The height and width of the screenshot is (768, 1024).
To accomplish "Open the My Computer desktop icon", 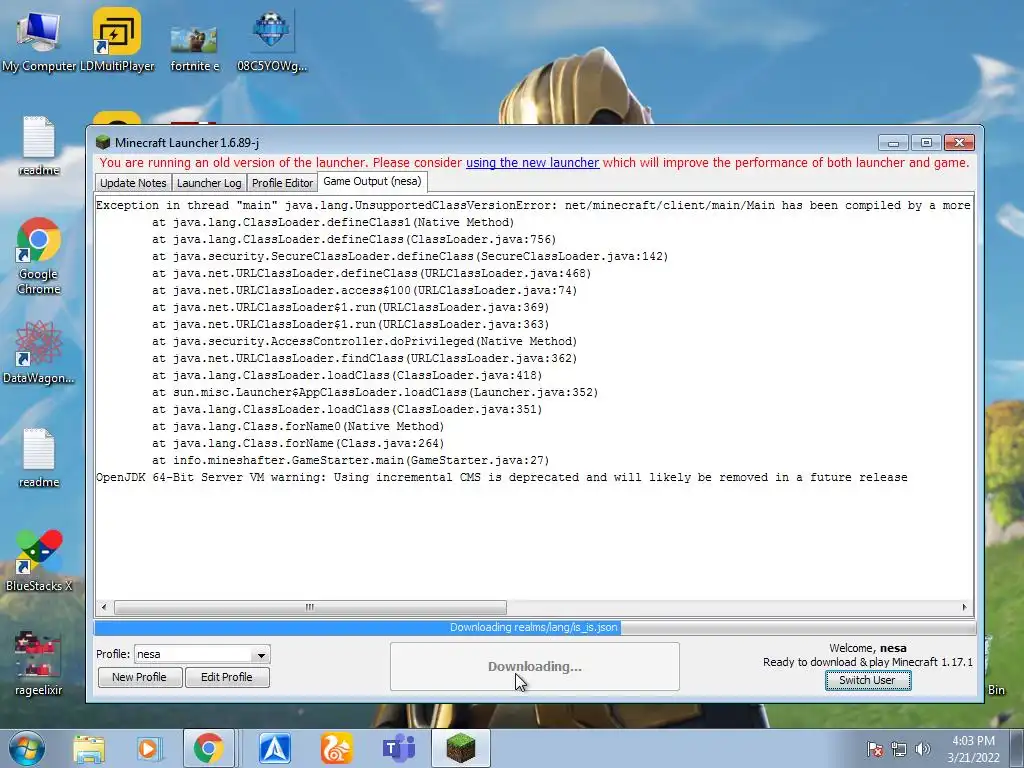I will (x=38, y=39).
